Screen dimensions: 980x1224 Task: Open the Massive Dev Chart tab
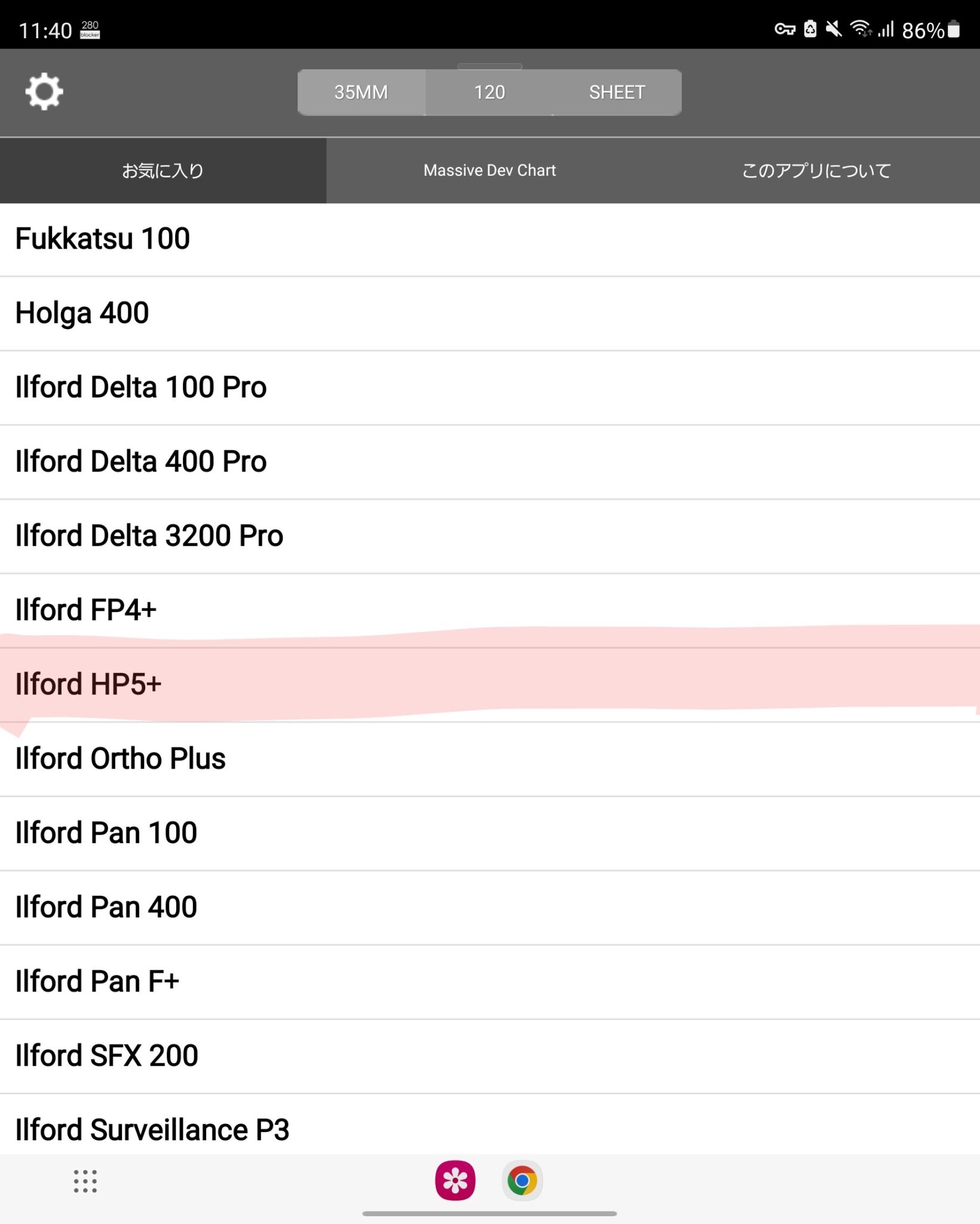(489, 171)
